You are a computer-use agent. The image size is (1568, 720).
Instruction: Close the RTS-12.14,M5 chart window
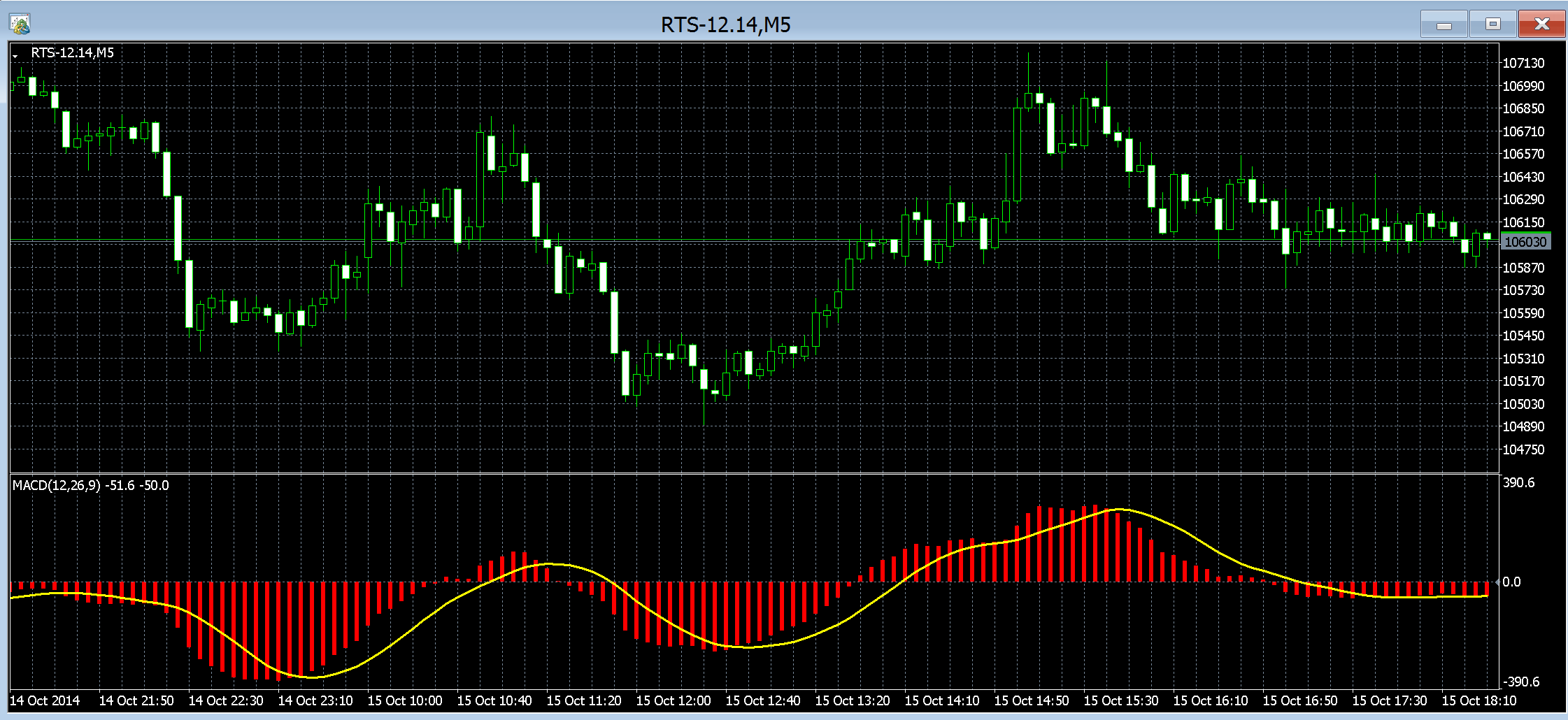coord(1541,24)
